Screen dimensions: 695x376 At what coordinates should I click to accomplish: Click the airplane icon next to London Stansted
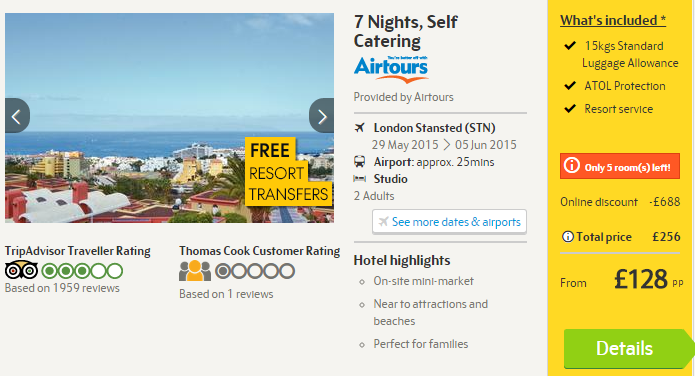(359, 128)
